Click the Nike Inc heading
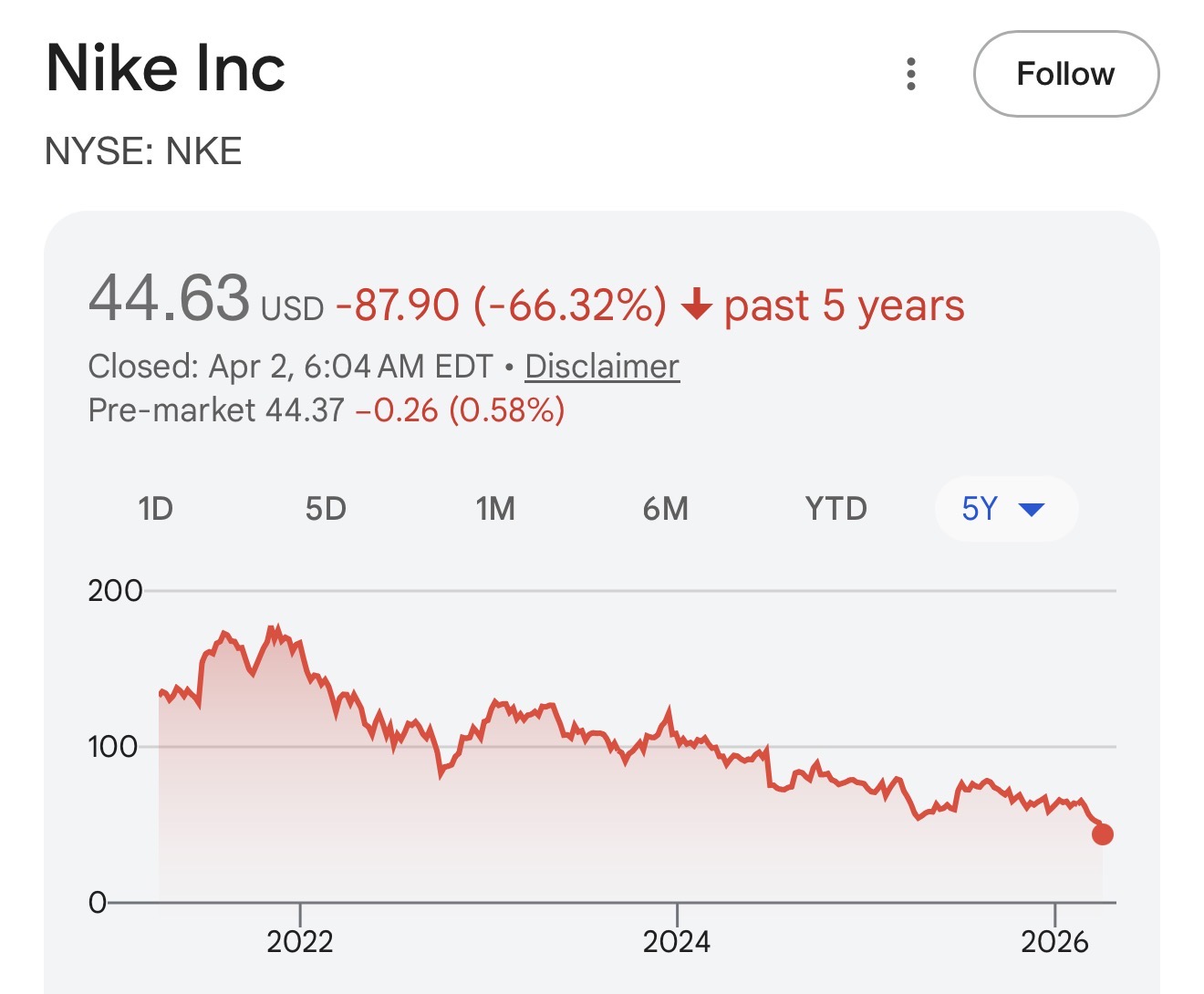This screenshot has width=1204, height=994. pos(165,68)
